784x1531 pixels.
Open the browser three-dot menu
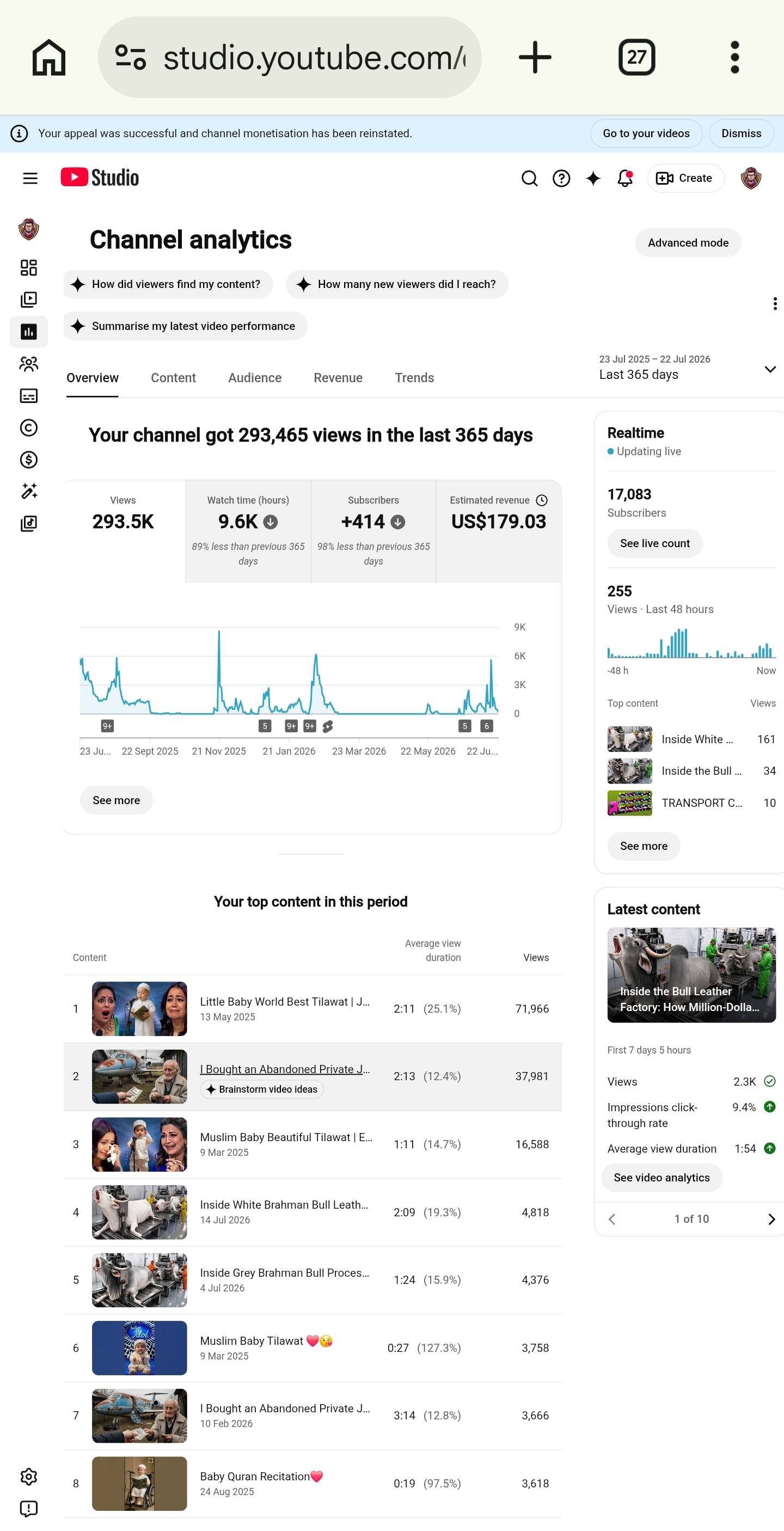pos(734,58)
